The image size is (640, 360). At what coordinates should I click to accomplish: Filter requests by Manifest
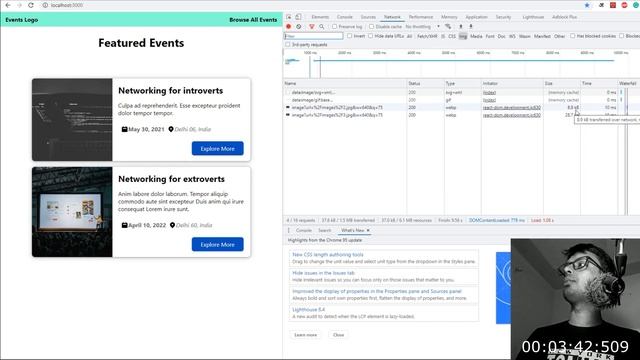542,36
